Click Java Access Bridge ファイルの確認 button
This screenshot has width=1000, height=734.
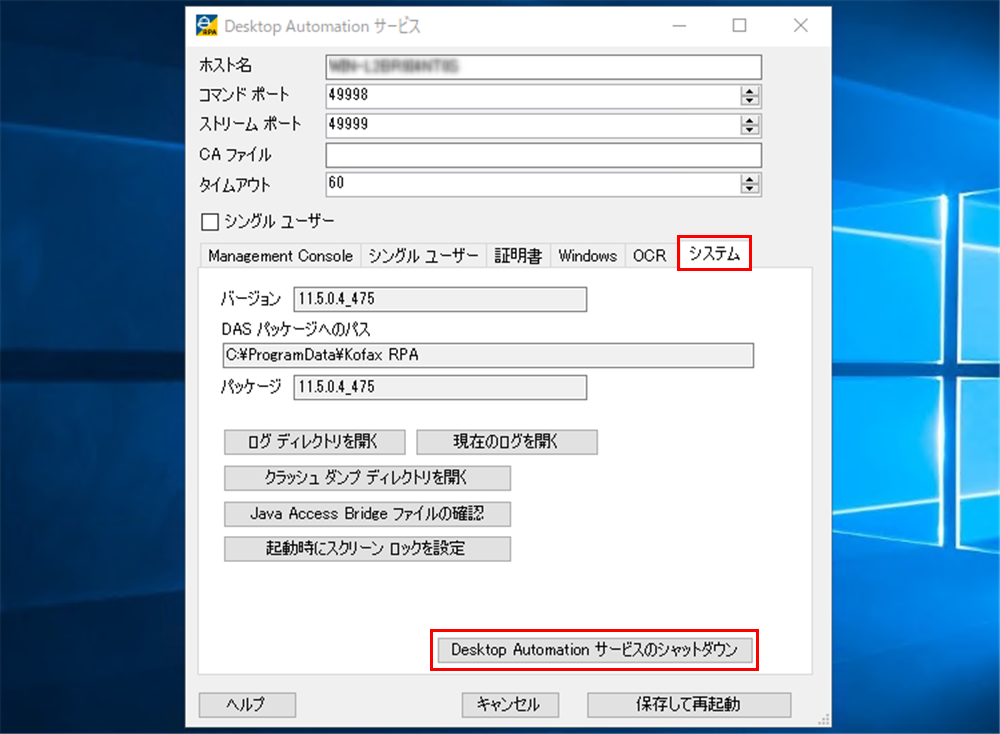(367, 513)
